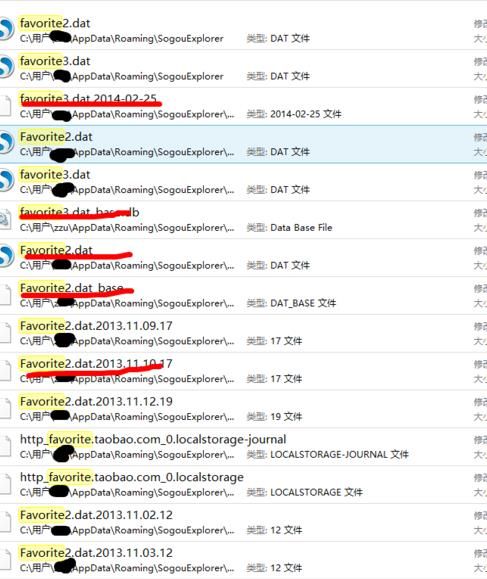
Task: Select Favorite2.dat.2013.11.03.12
Action: (x=96, y=553)
